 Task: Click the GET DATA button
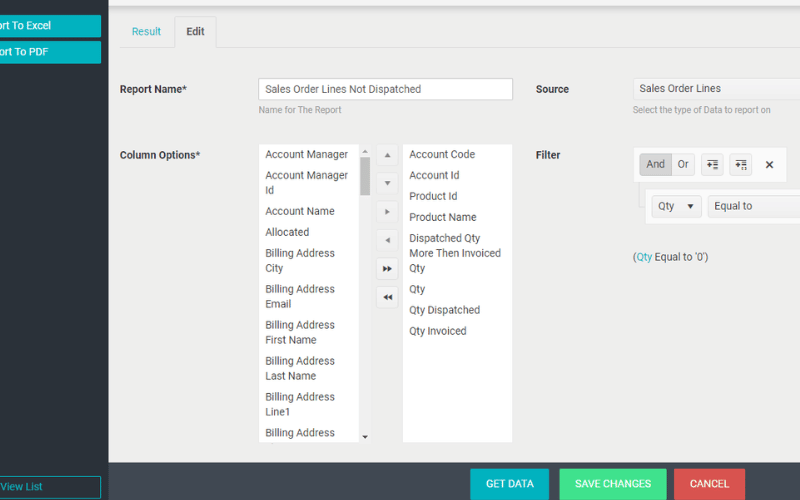click(510, 484)
